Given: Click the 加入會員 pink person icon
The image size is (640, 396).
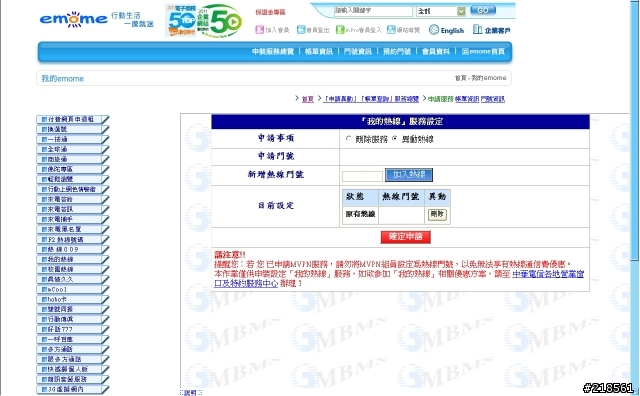Looking at the screenshot, I should click(x=260, y=29).
